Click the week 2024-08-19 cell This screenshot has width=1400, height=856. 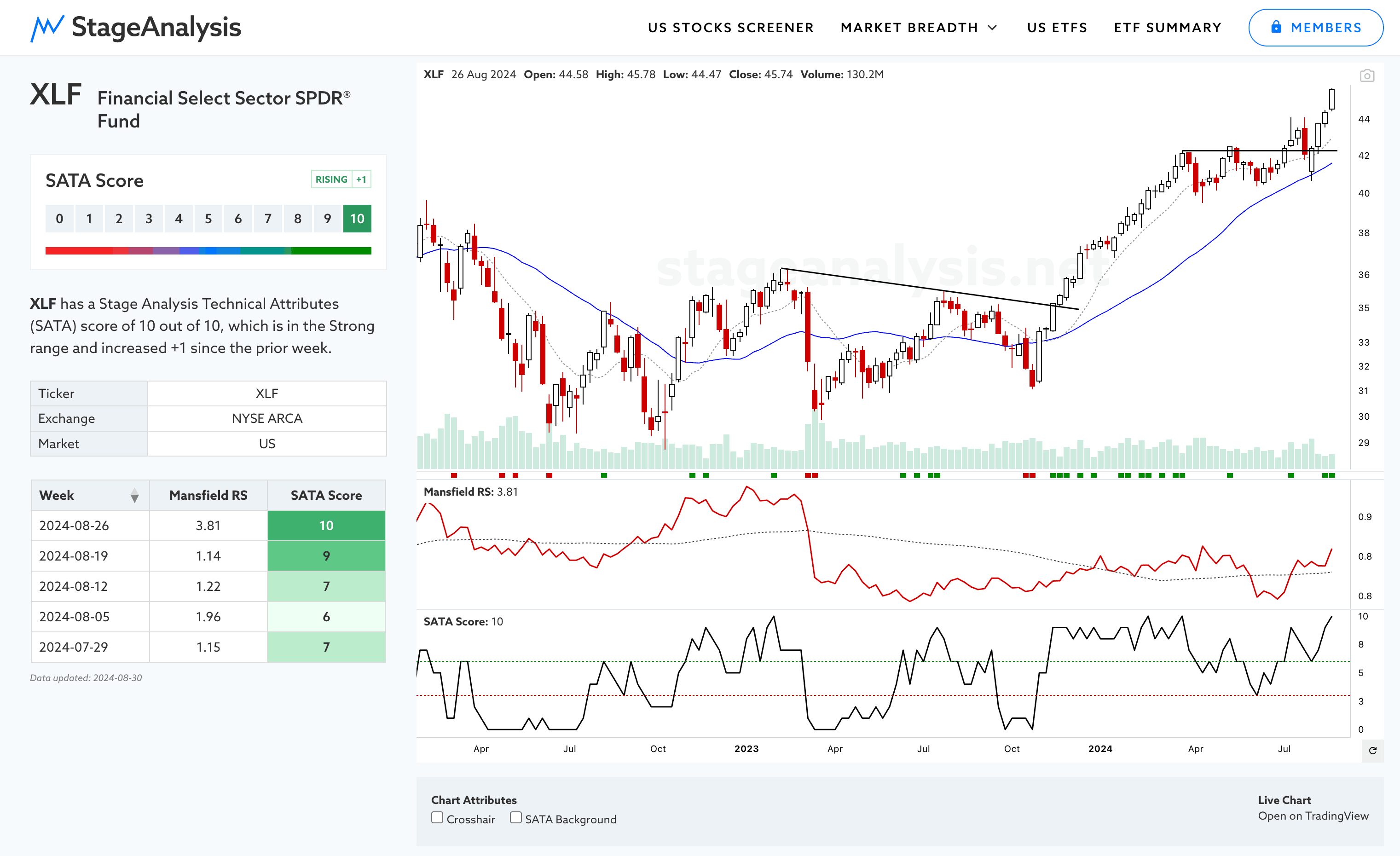pos(90,556)
